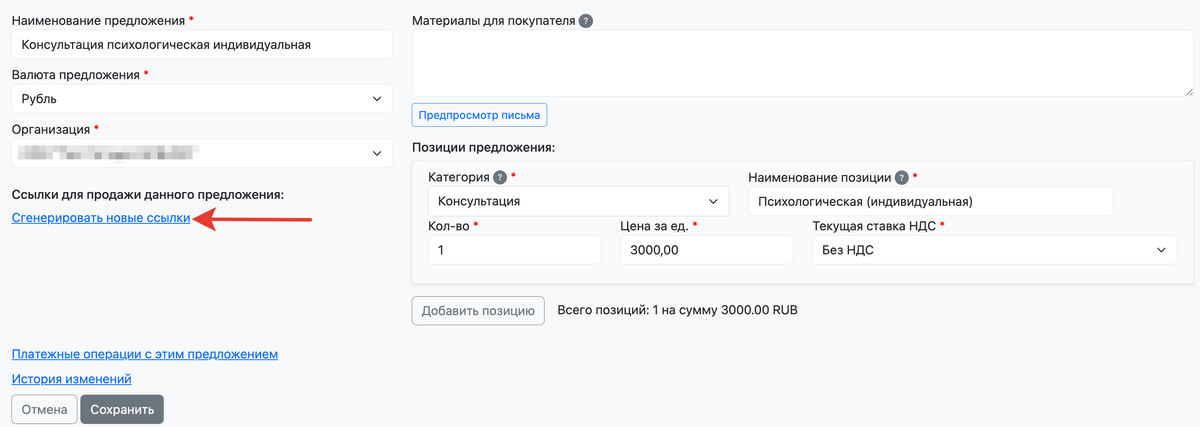Click help icon next to Наименование позиции
The width and height of the screenshot is (1200, 427).
coord(902,177)
